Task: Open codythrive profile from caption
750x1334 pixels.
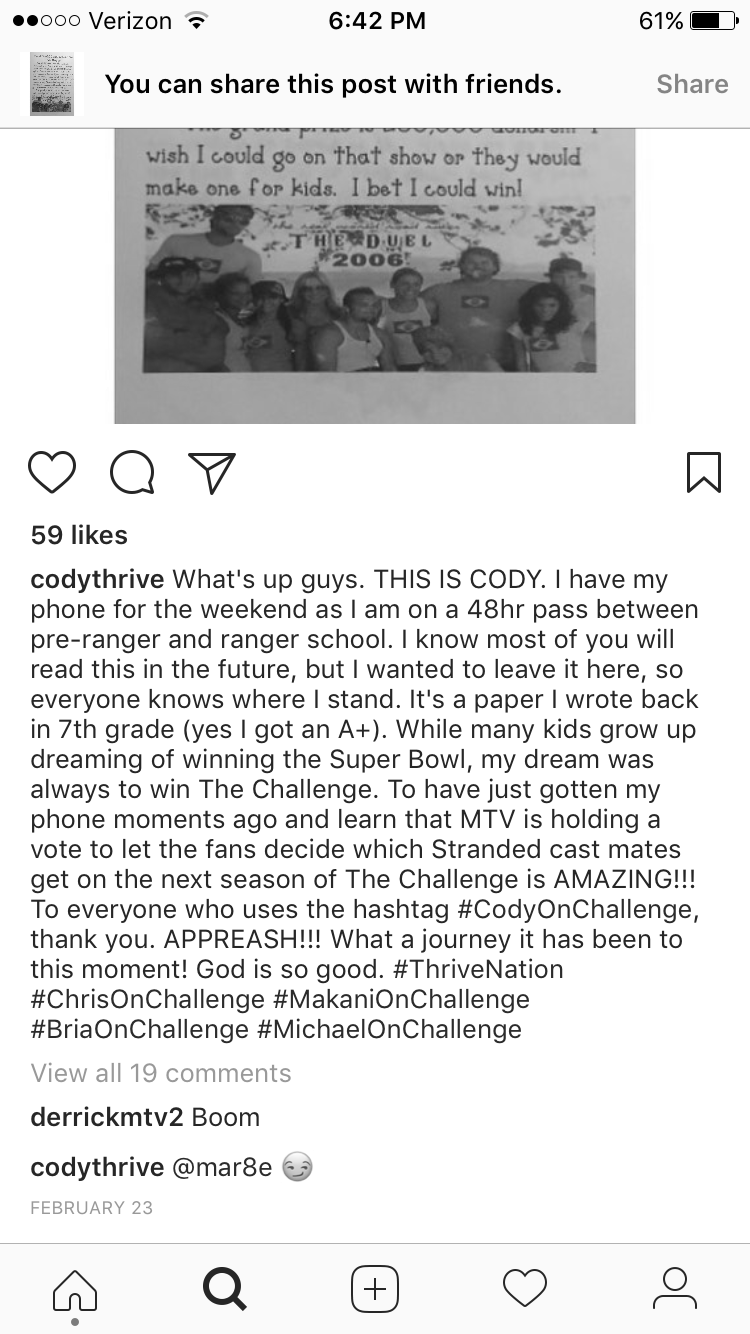Action: pos(97,580)
